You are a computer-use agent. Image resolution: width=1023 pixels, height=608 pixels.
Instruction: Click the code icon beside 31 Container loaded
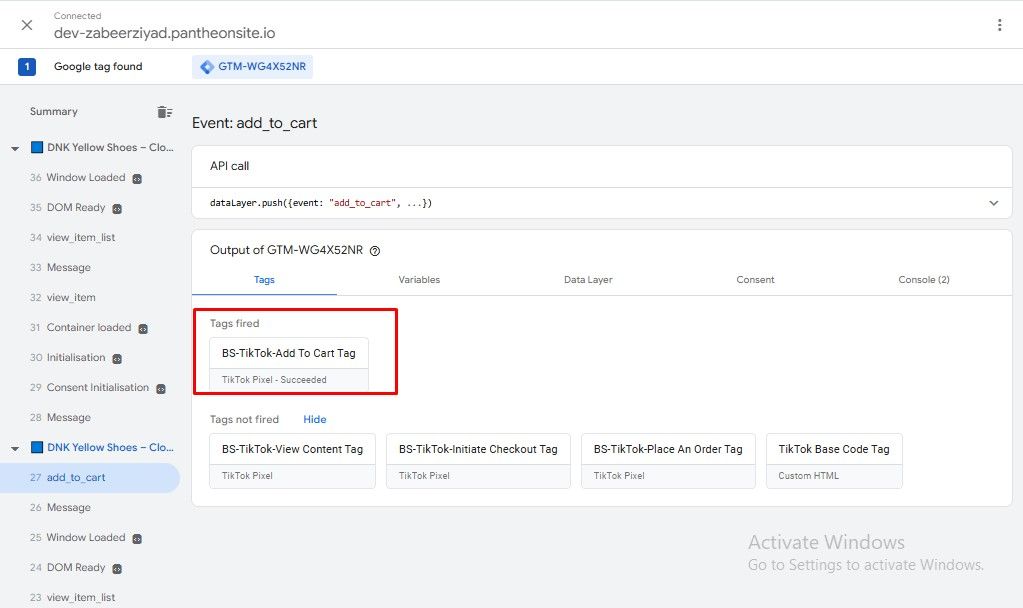pyautogui.click(x=143, y=329)
